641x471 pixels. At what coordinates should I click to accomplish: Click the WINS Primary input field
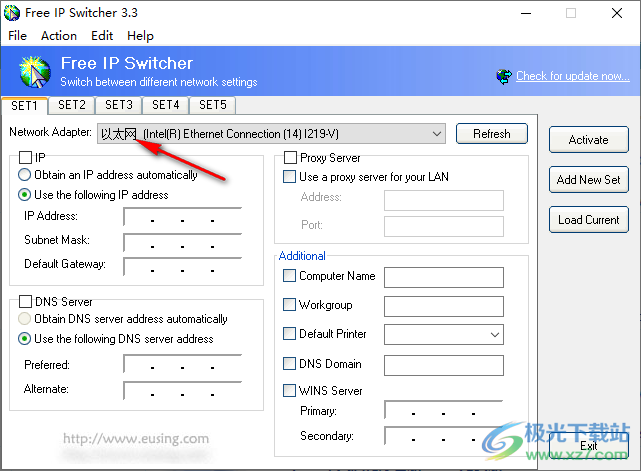(444, 410)
